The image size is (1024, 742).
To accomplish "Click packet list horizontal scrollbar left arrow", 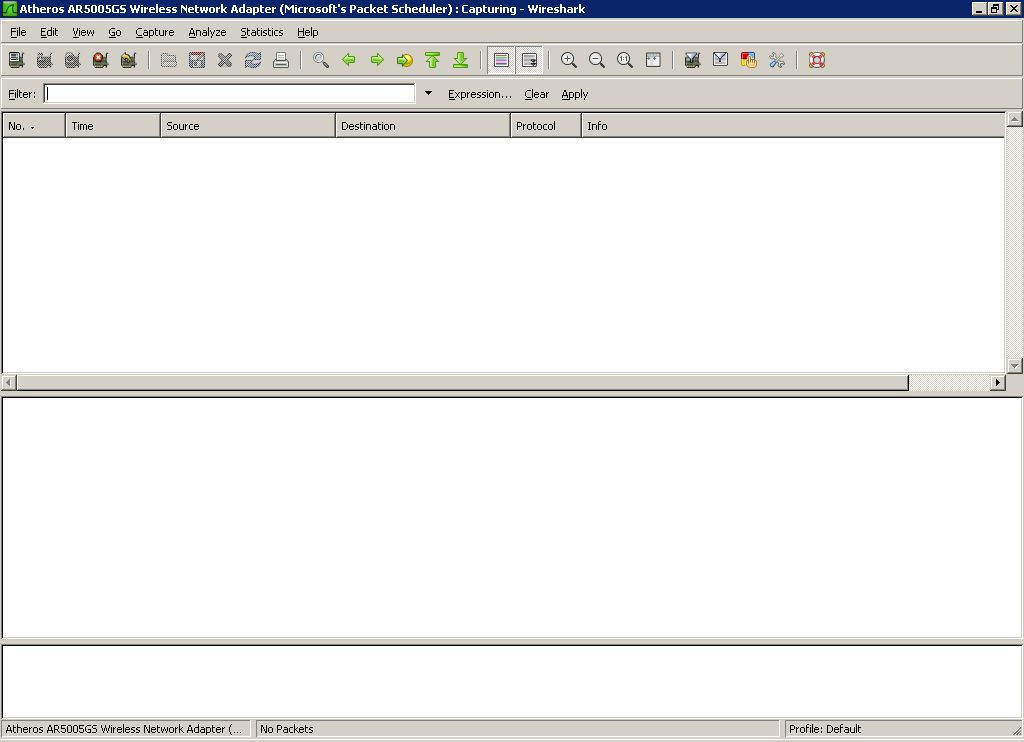I will 9,382.
